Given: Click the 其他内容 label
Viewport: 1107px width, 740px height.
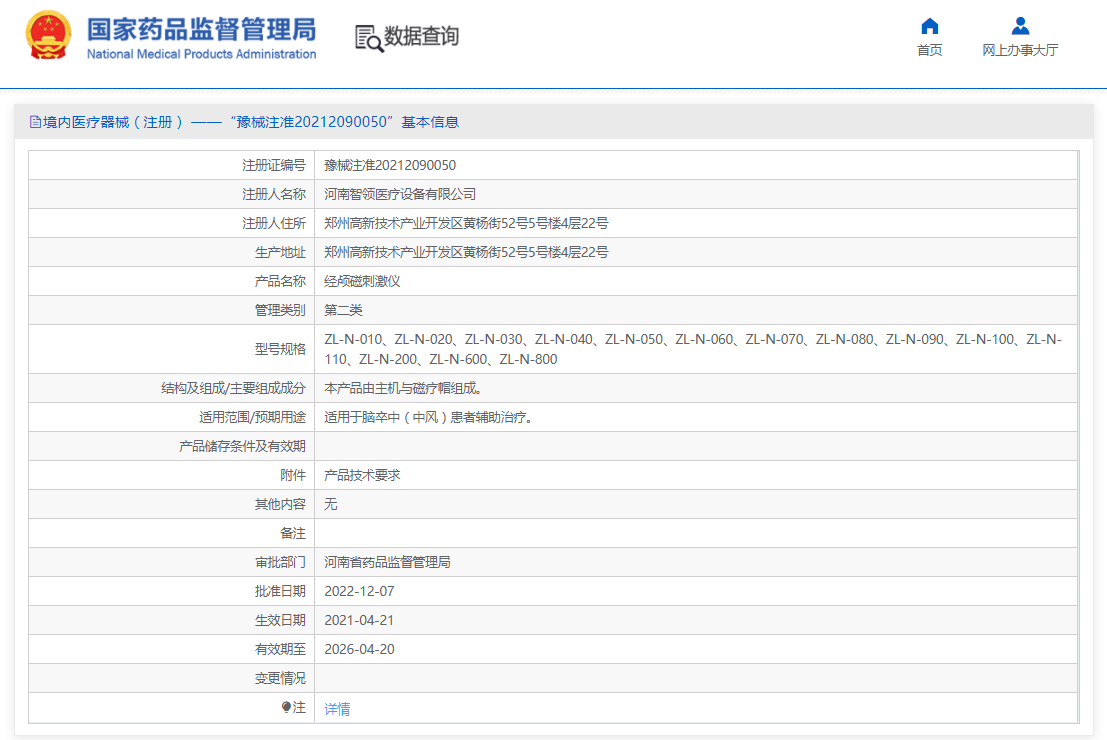Looking at the screenshot, I should (x=280, y=504).
